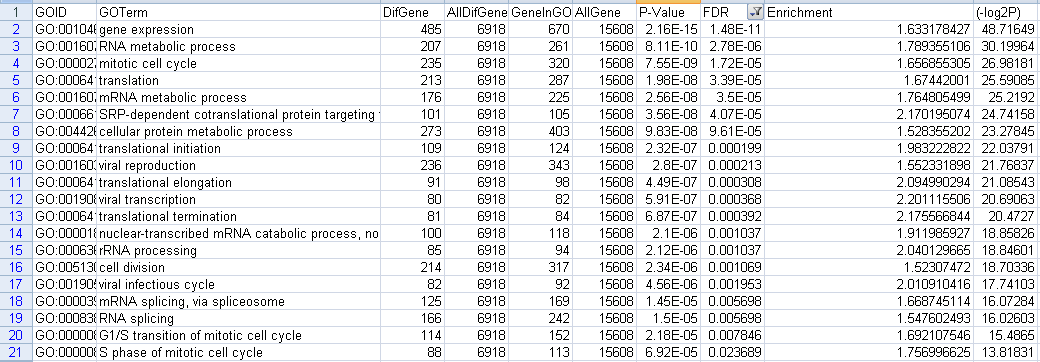Select the GOID header cell

click(x=64, y=12)
